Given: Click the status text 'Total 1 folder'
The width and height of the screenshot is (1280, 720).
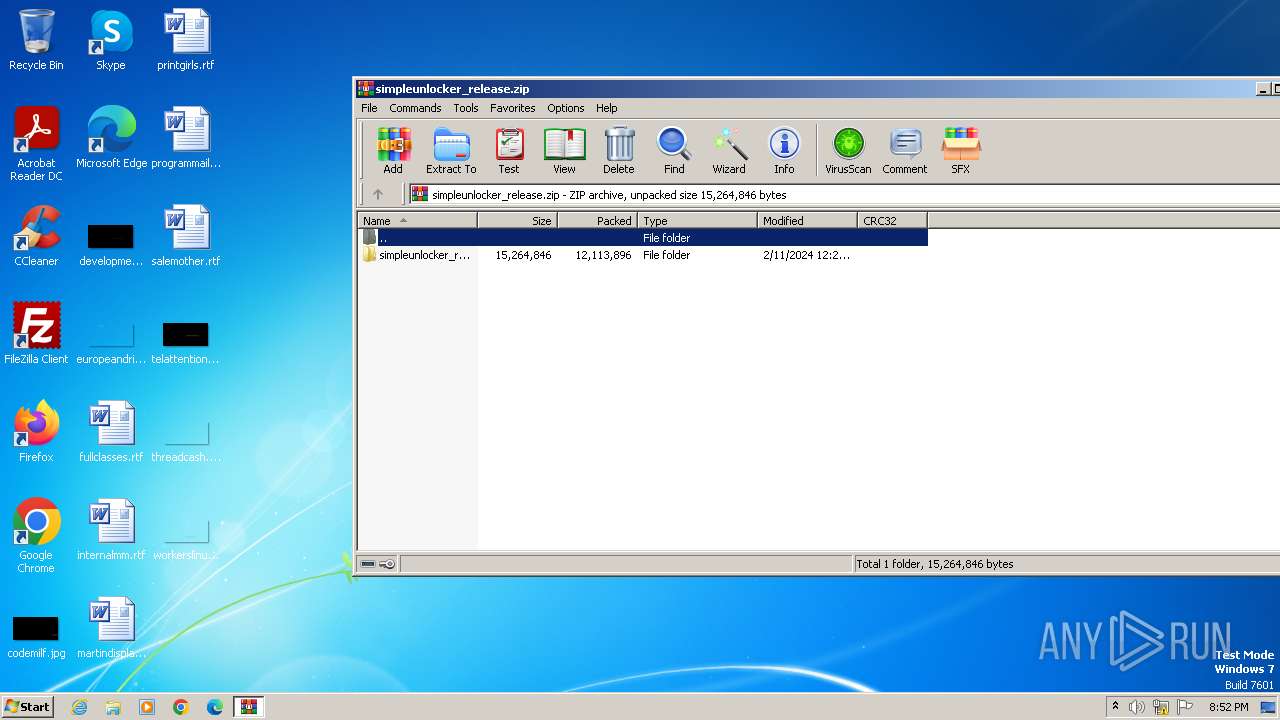Looking at the screenshot, I should [x=935, y=564].
